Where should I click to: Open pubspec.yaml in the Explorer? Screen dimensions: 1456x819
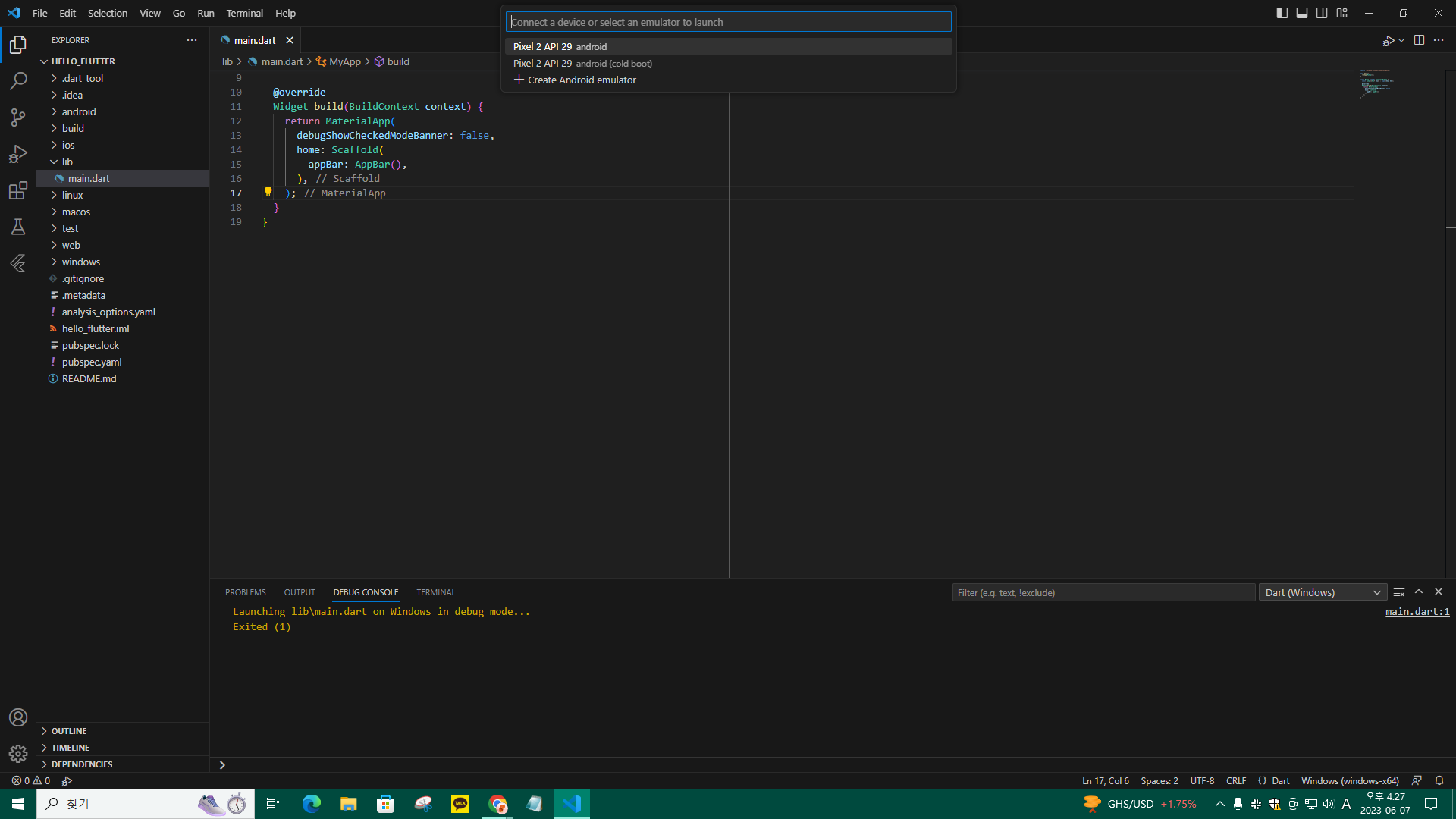pyautogui.click(x=123, y=362)
